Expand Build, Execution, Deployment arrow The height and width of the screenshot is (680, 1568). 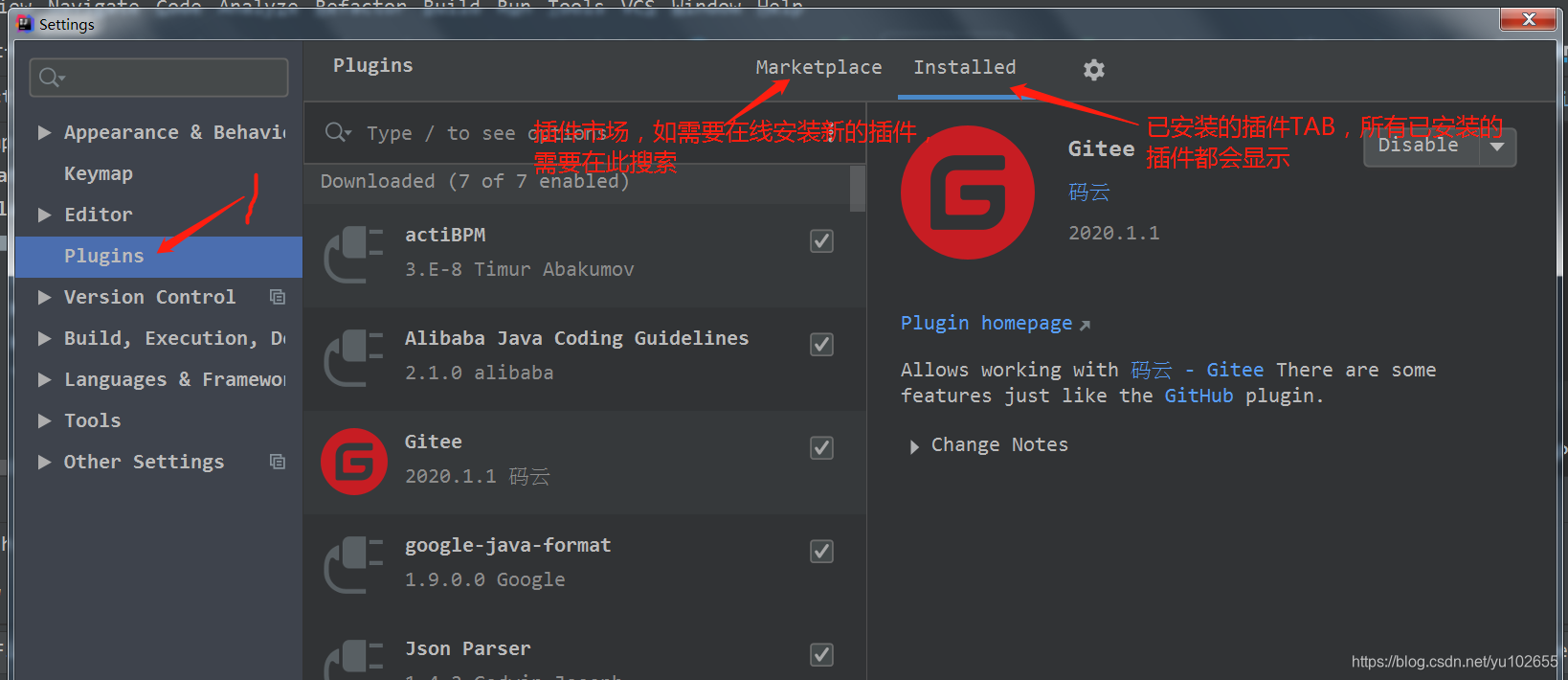click(44, 338)
